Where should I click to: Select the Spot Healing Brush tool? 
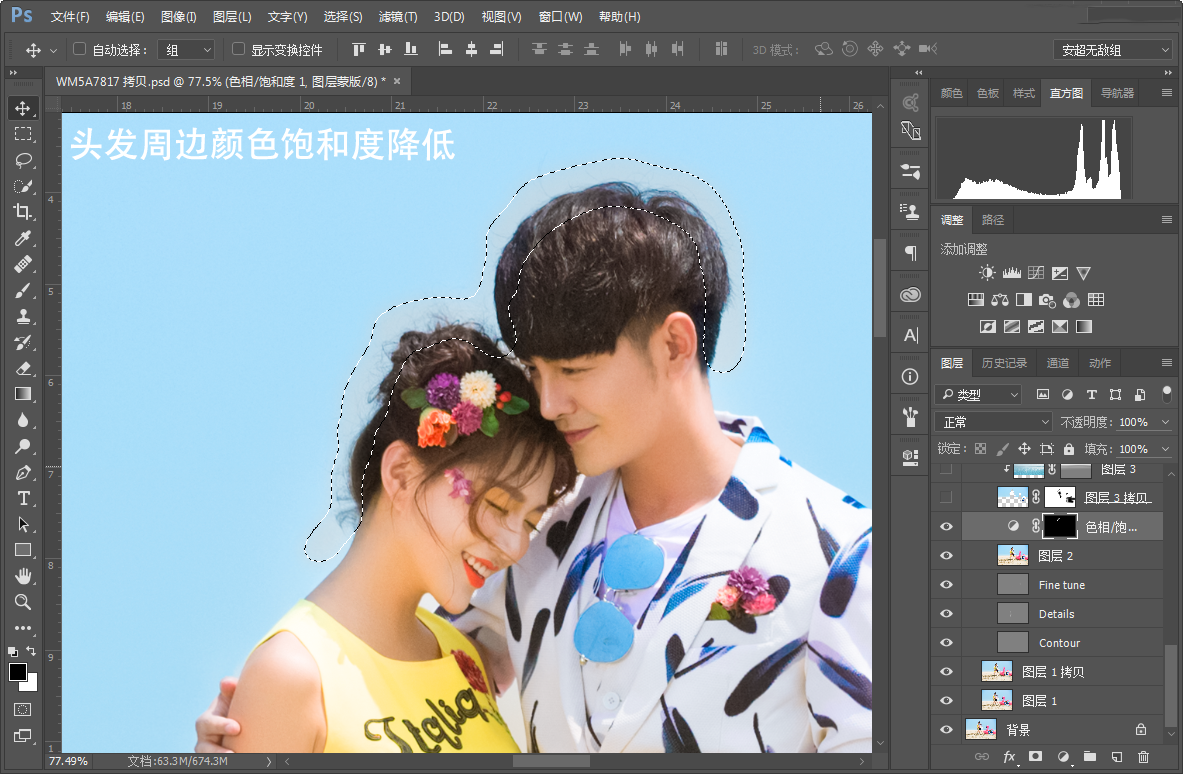coord(23,264)
